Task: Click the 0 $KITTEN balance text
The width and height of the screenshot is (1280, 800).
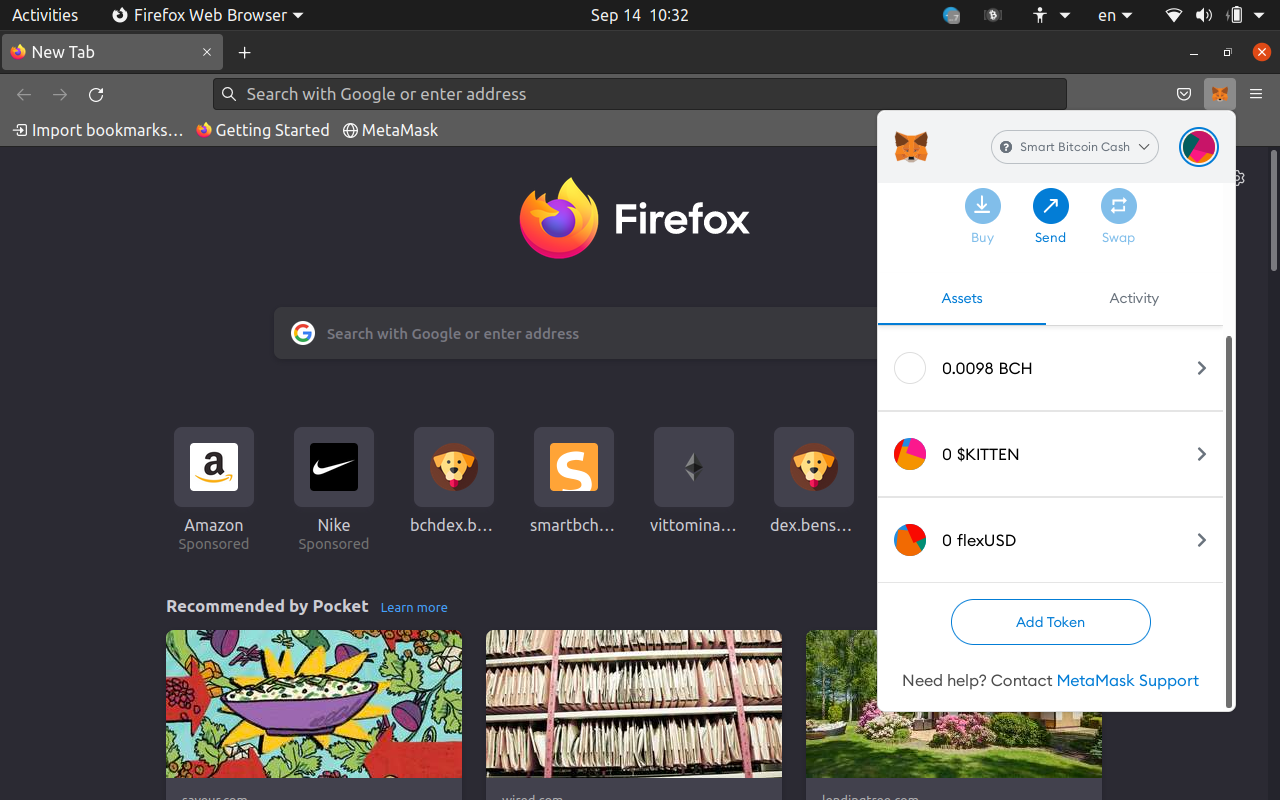Action: click(981, 454)
